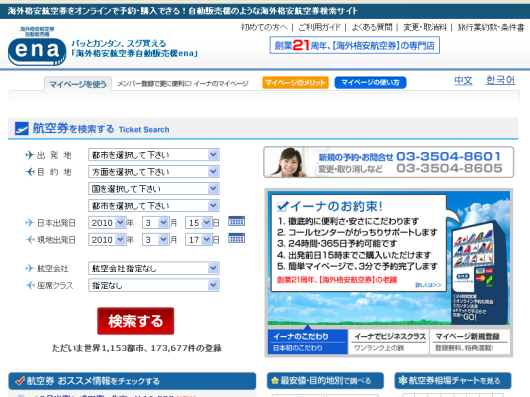Select the イーナのこだわり tab

click(308, 342)
